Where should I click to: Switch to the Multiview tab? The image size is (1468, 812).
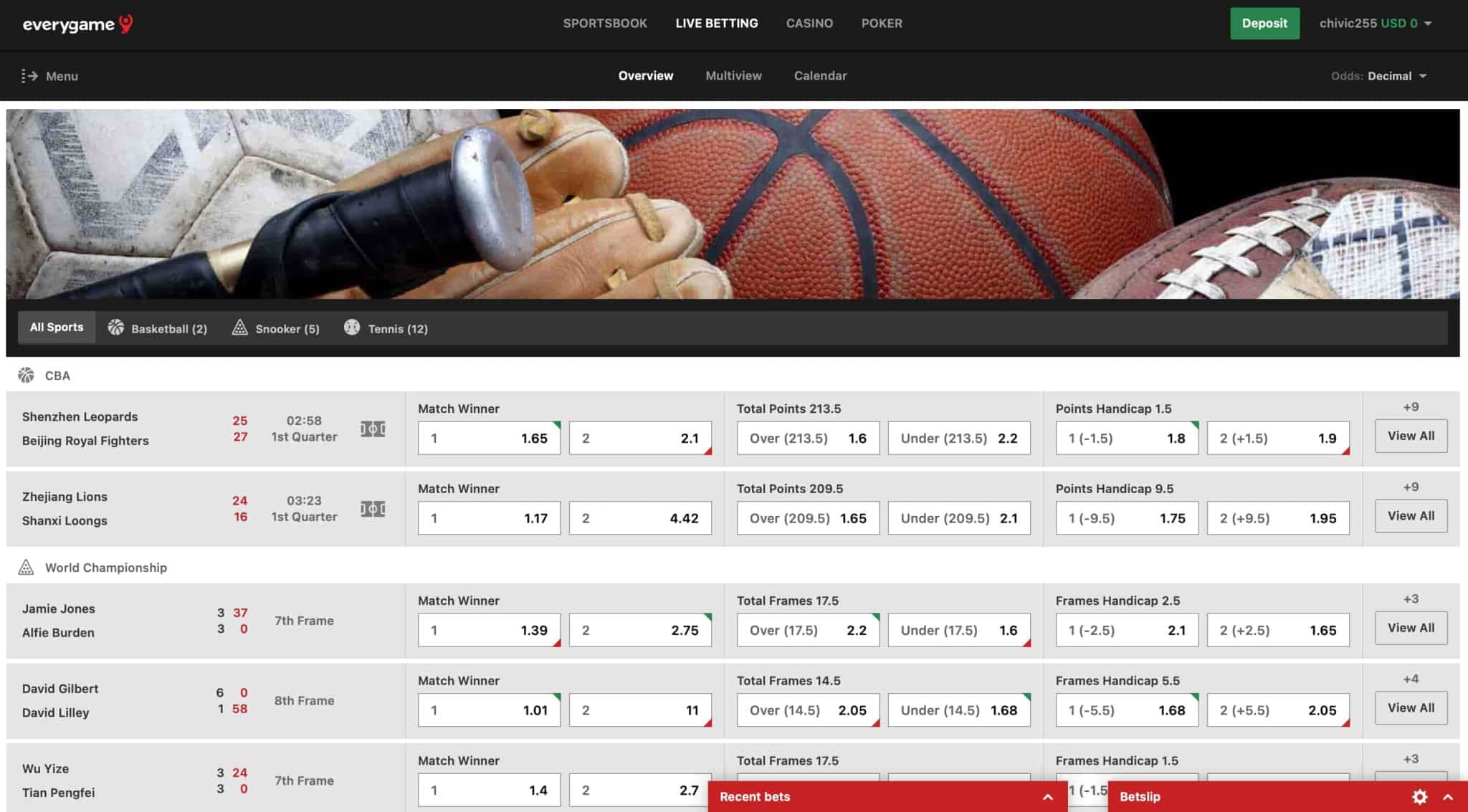click(733, 75)
